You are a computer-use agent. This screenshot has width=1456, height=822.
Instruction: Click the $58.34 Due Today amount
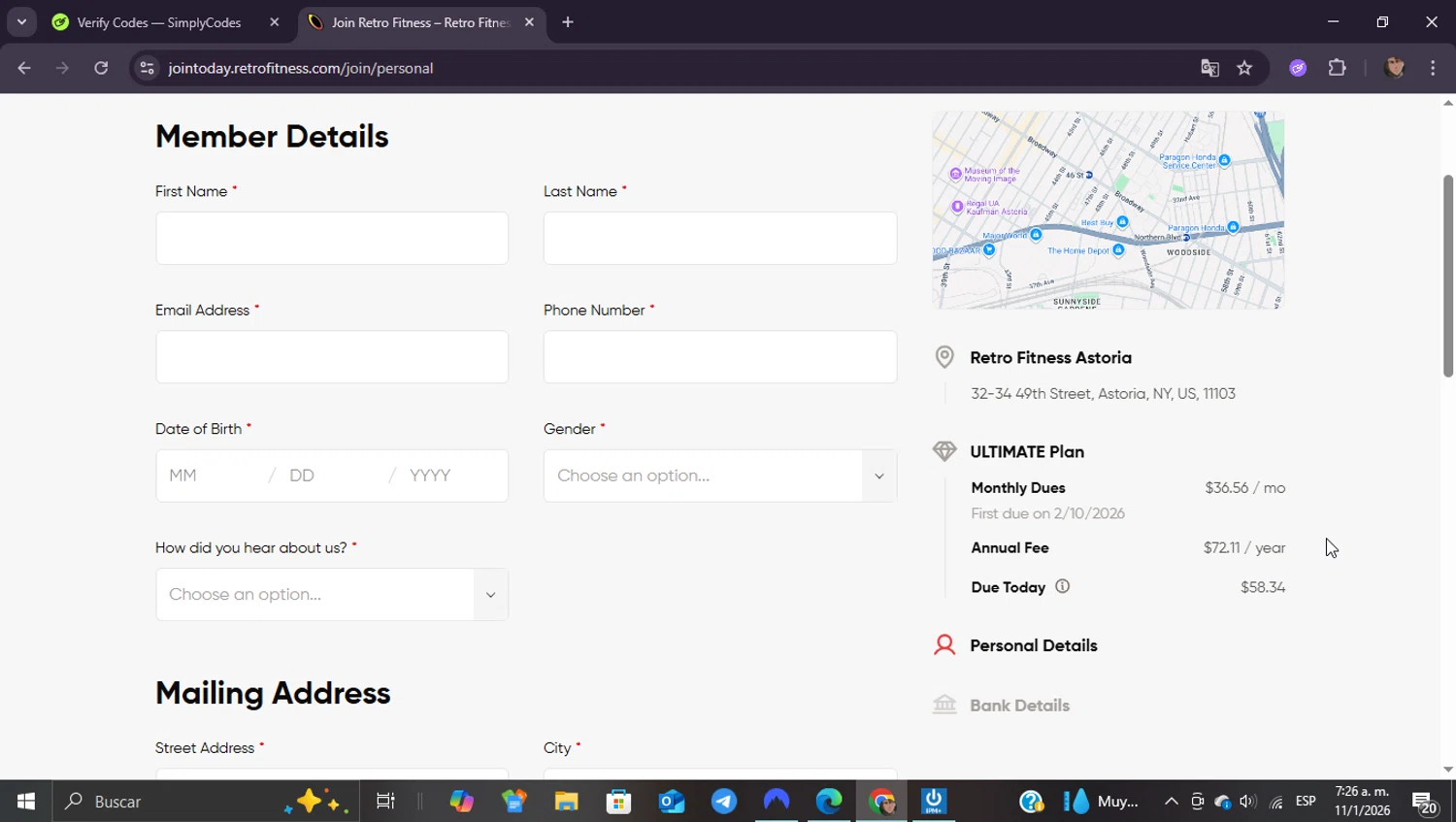(1263, 587)
